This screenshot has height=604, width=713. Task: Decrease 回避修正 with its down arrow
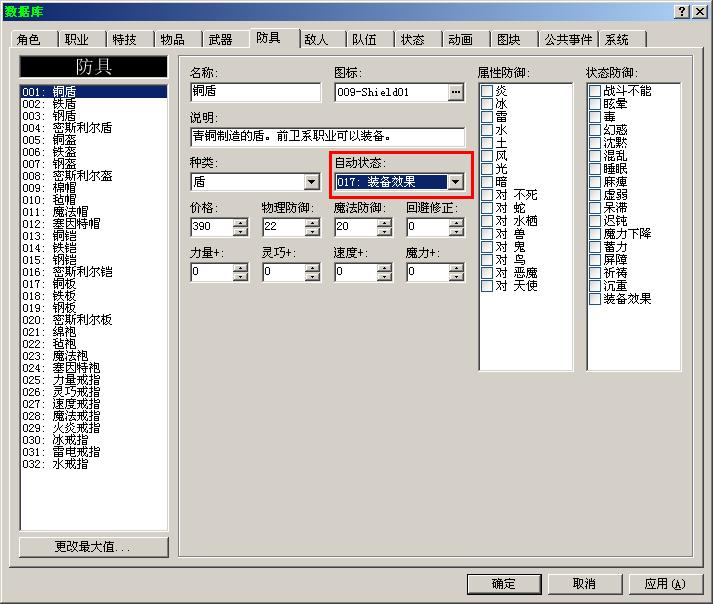pyautogui.click(x=456, y=231)
